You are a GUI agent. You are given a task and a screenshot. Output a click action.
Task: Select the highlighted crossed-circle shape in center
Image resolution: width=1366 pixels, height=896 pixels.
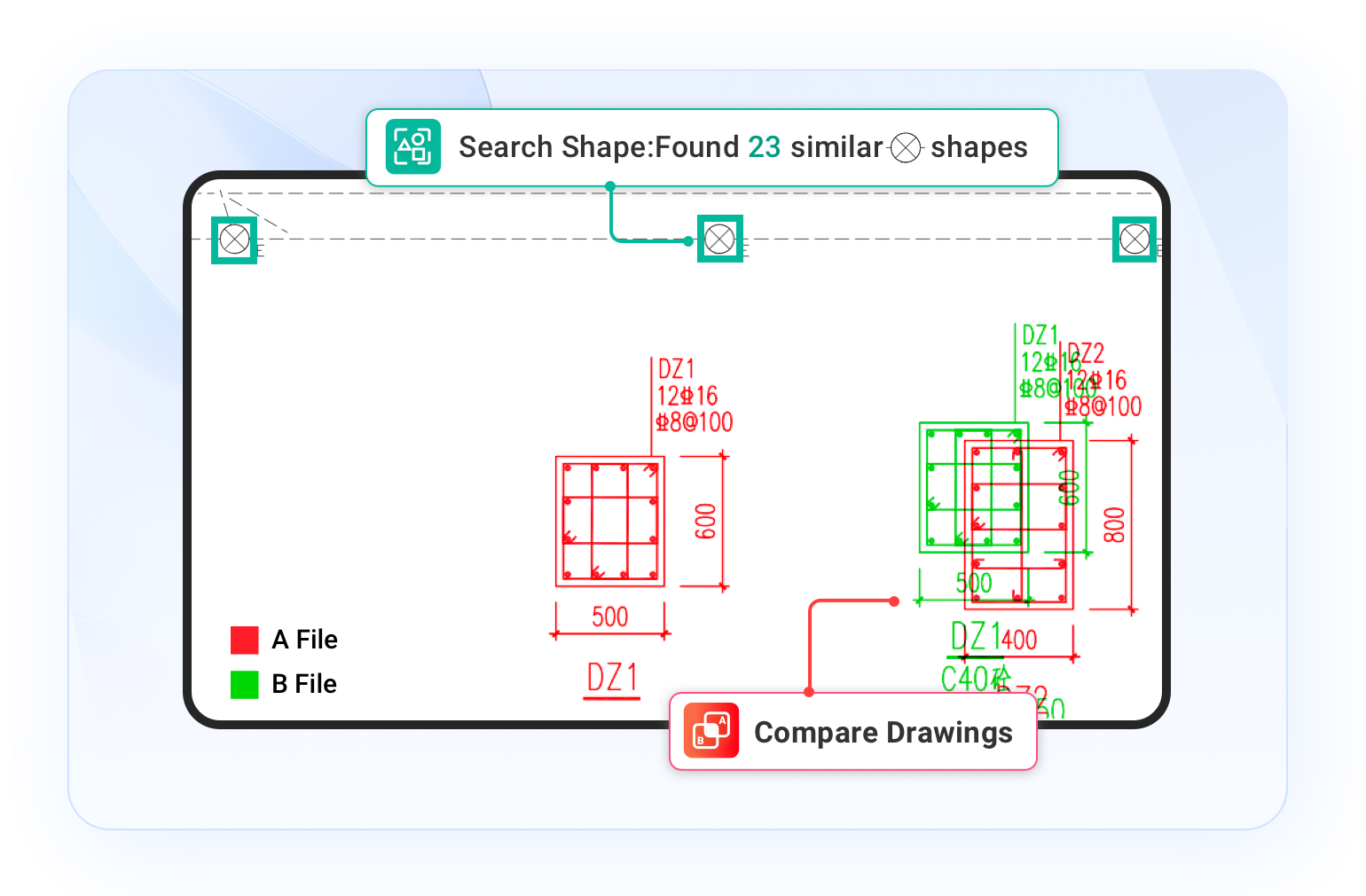pyautogui.click(x=719, y=239)
